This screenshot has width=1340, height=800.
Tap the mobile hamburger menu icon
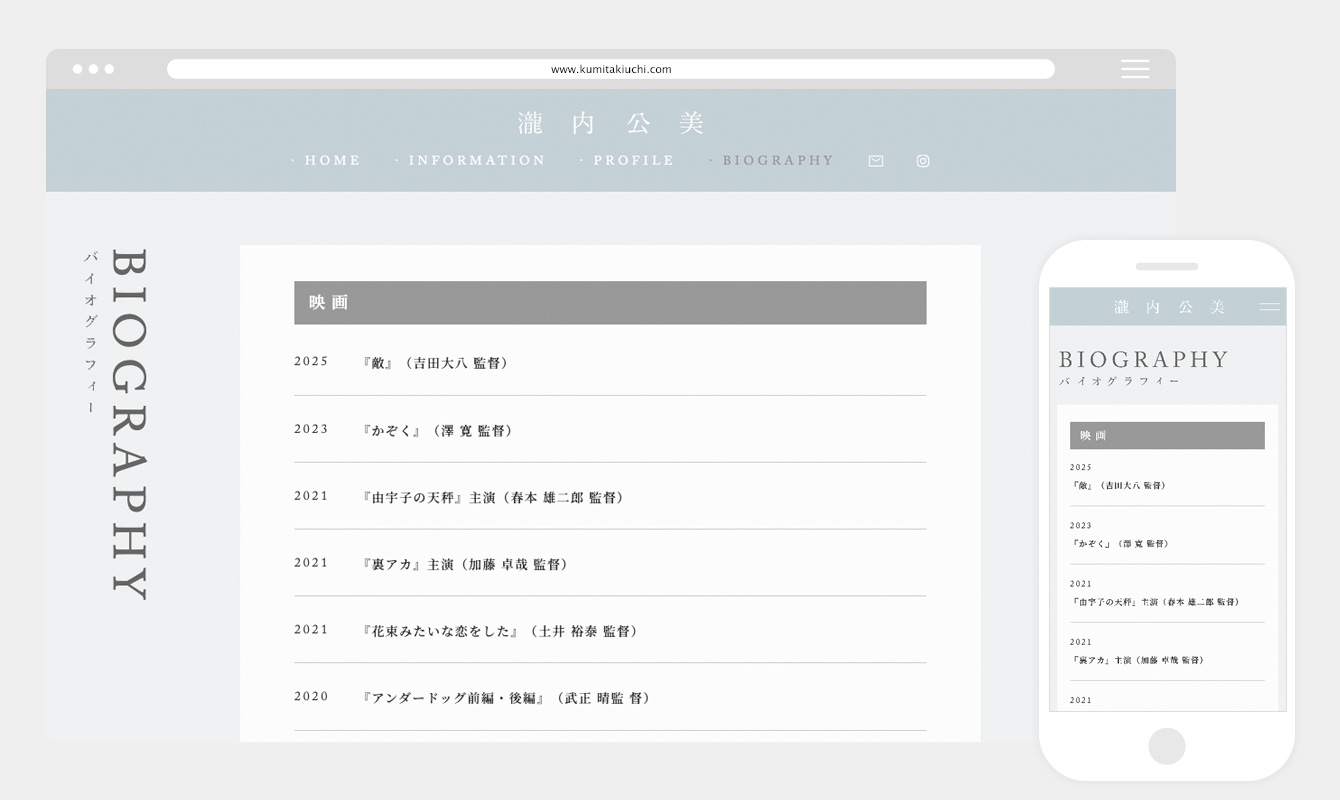pyautogui.click(x=1269, y=307)
